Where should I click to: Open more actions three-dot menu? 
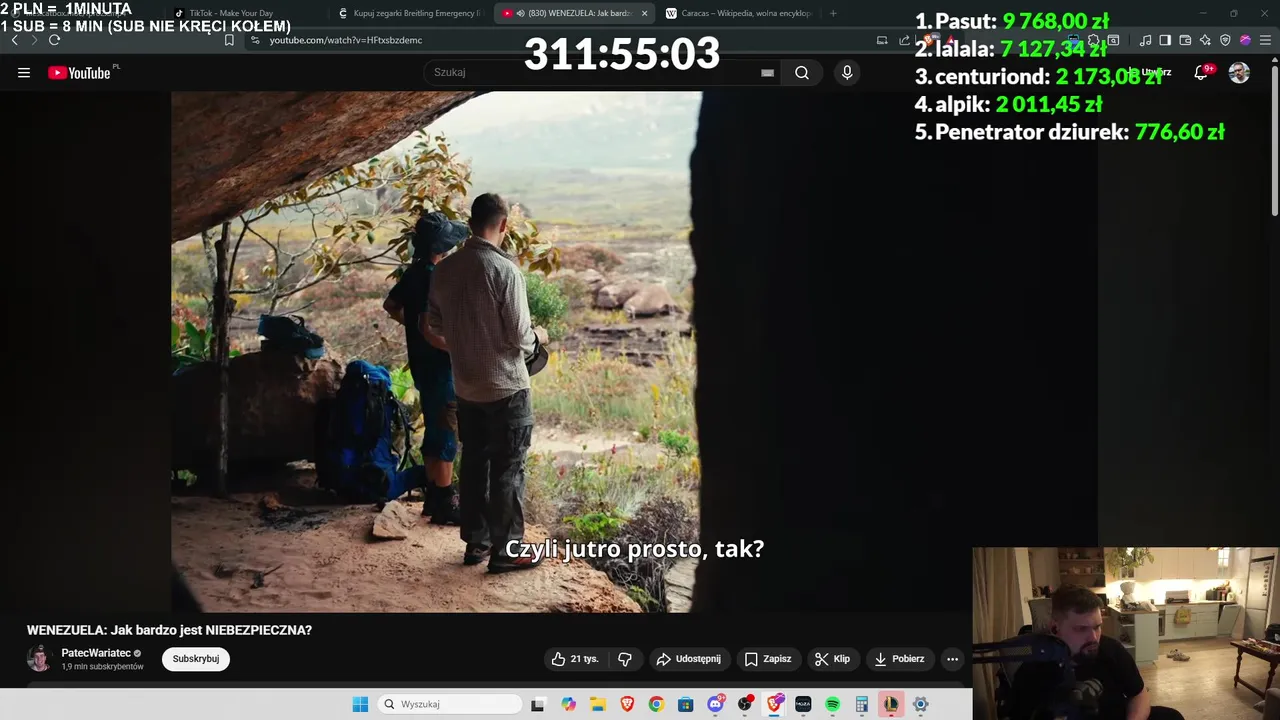(952, 659)
